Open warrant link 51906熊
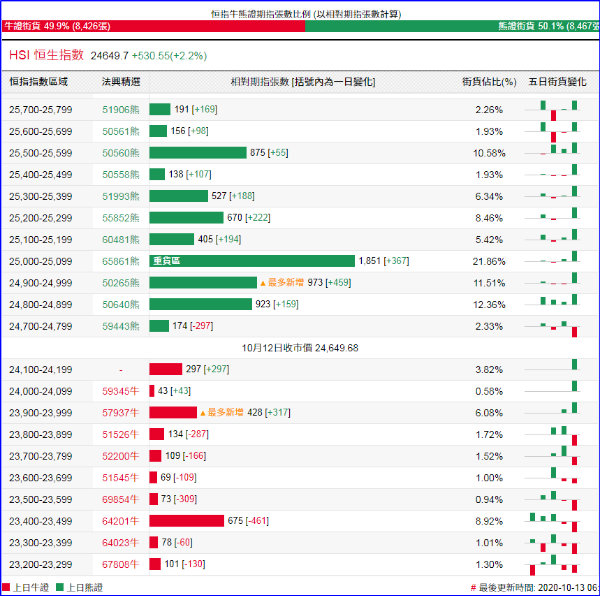The image size is (600, 596). click(x=121, y=110)
